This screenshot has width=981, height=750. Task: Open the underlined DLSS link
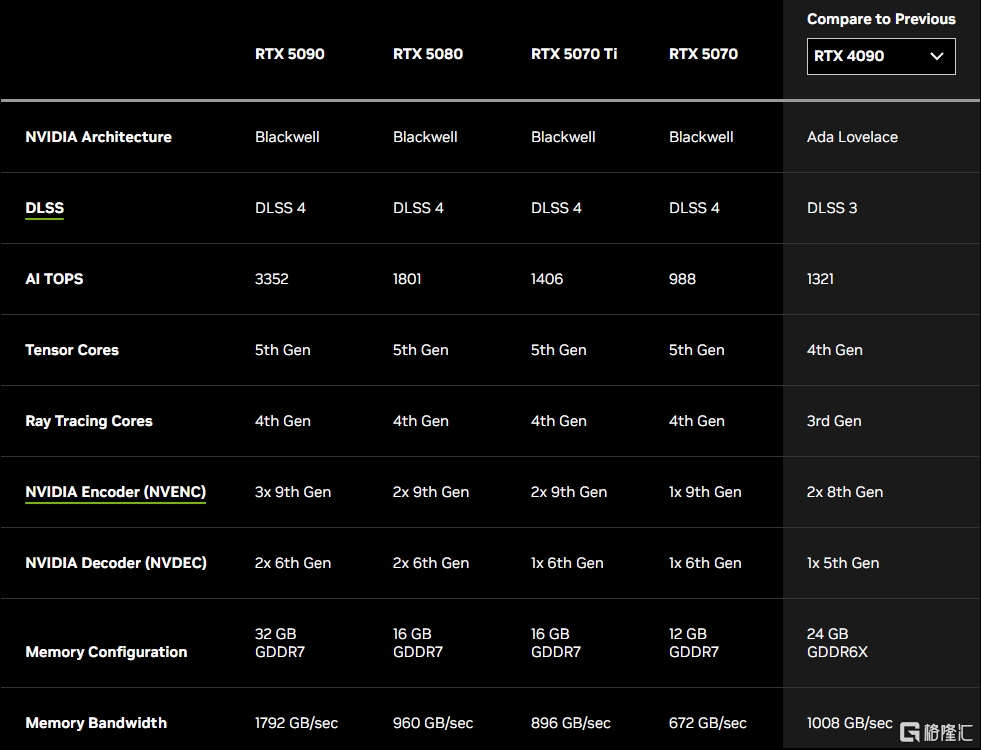point(44,208)
